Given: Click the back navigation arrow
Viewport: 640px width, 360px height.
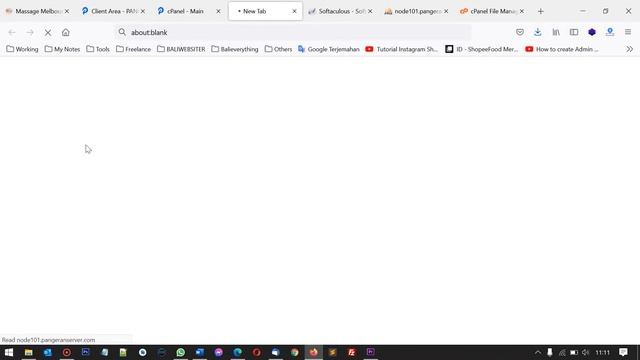Looking at the screenshot, I should [x=12, y=32].
